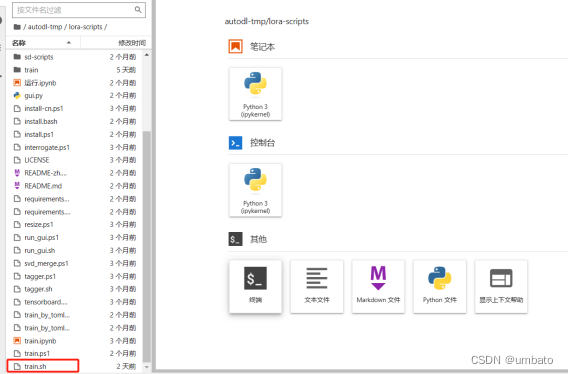This screenshot has height=374, width=568.
Task: Click the 其他 section terminal icon
Action: 235,239
